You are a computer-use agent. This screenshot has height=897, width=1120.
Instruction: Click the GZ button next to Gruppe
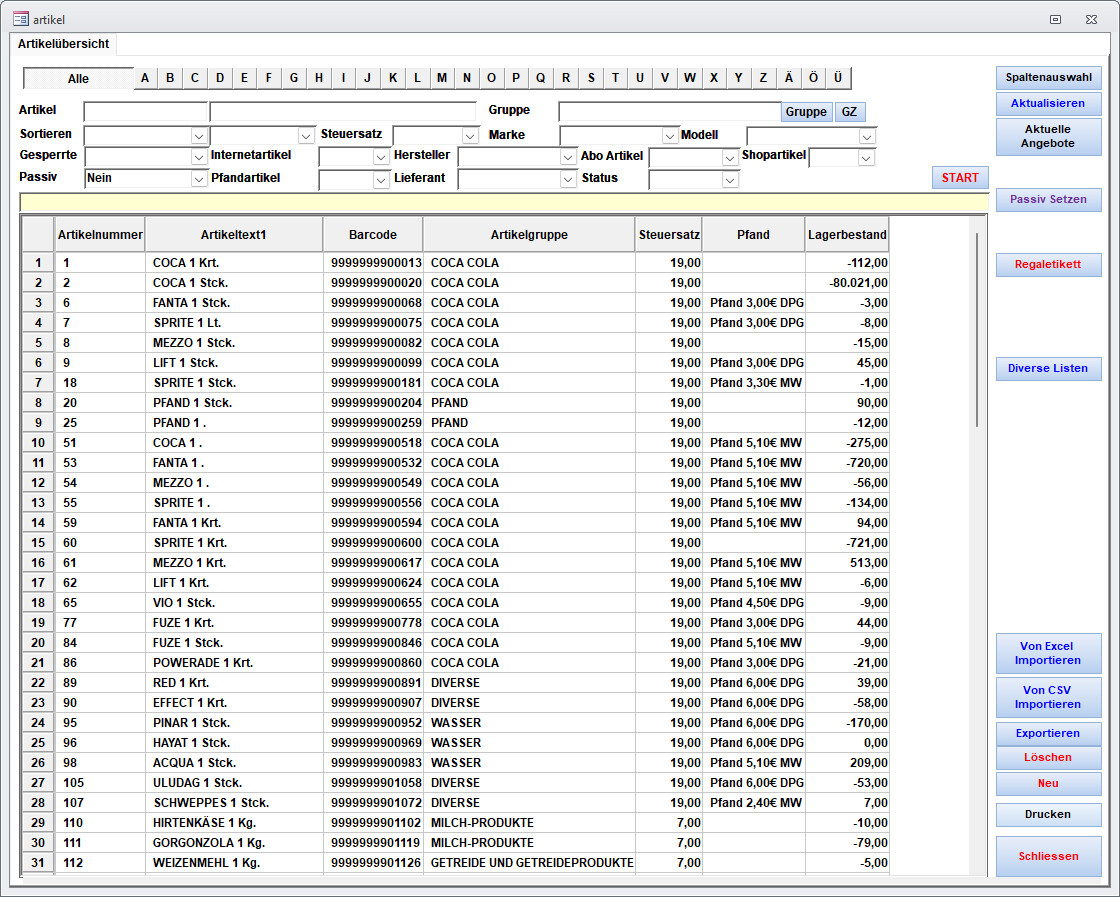(849, 112)
